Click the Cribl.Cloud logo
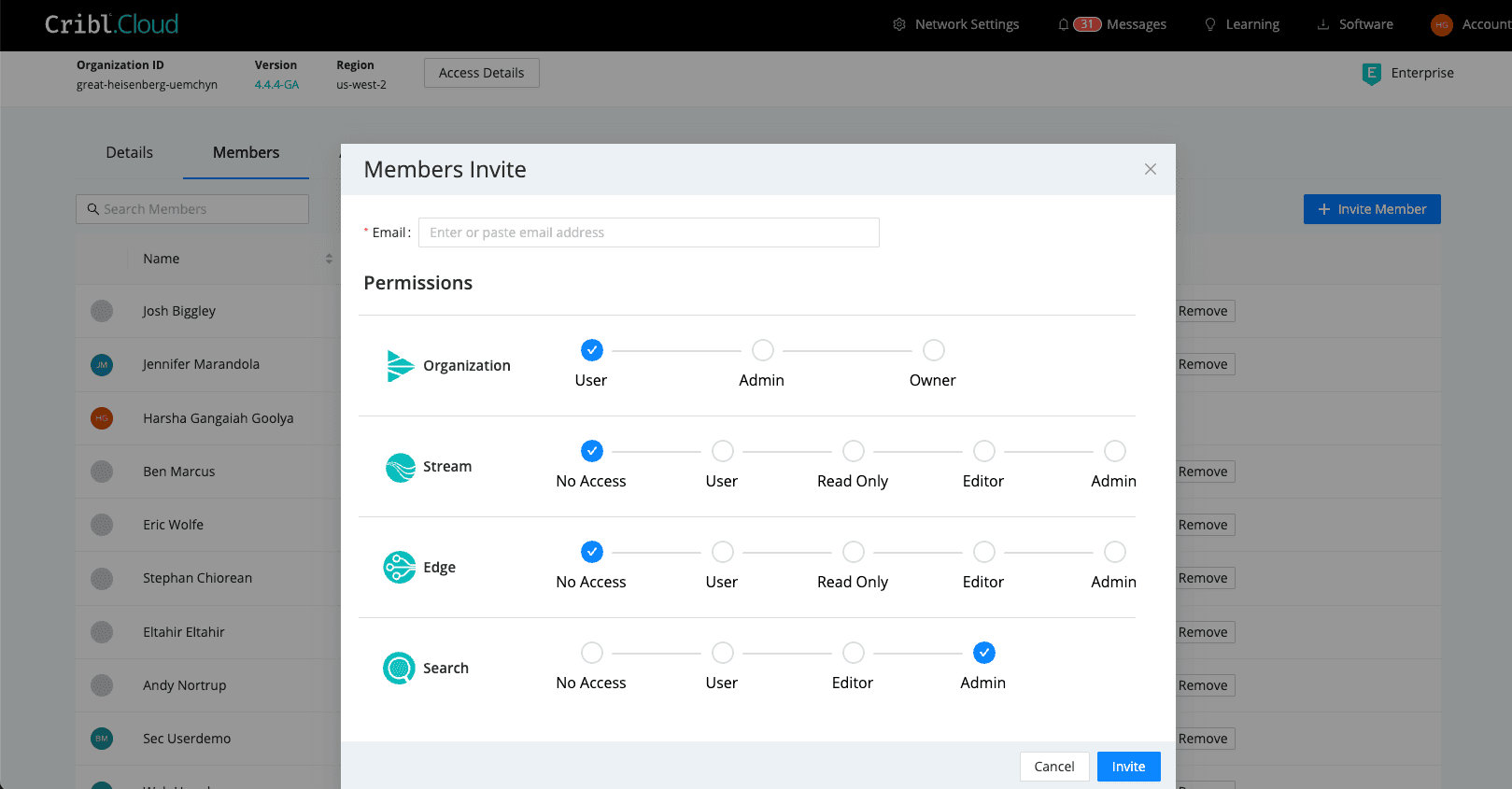This screenshot has height=789, width=1512. pos(111,24)
